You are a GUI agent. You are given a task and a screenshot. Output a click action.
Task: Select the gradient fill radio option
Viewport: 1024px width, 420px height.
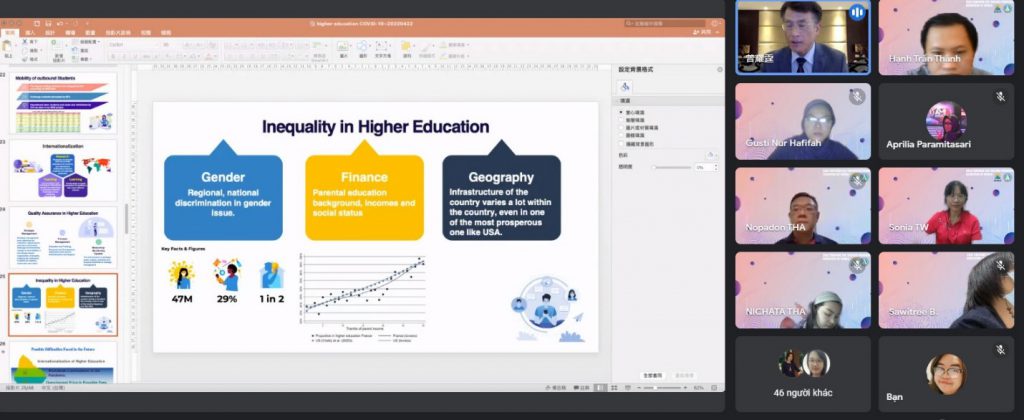point(620,120)
